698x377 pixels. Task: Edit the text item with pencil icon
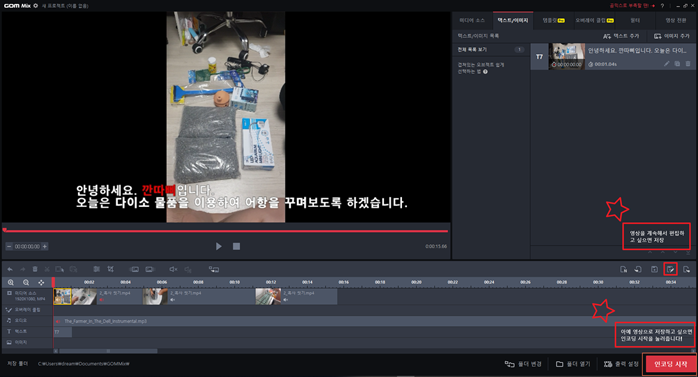tap(666, 64)
